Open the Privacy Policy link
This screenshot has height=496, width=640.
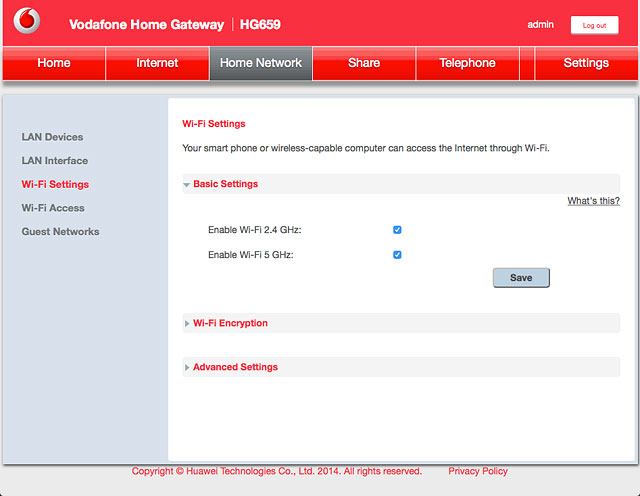pos(478,471)
